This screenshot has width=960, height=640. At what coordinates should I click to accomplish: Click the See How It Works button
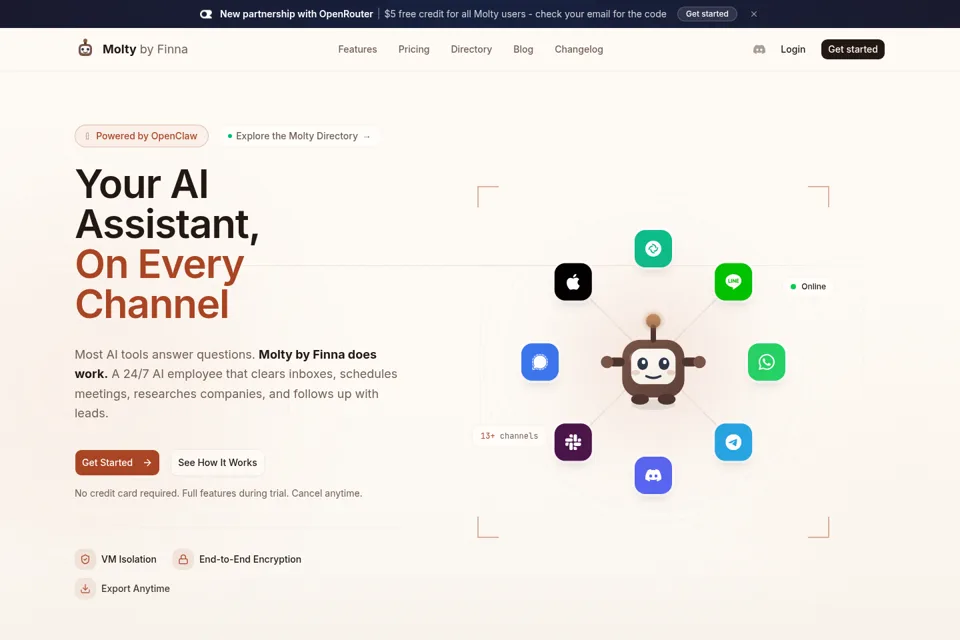(x=217, y=462)
